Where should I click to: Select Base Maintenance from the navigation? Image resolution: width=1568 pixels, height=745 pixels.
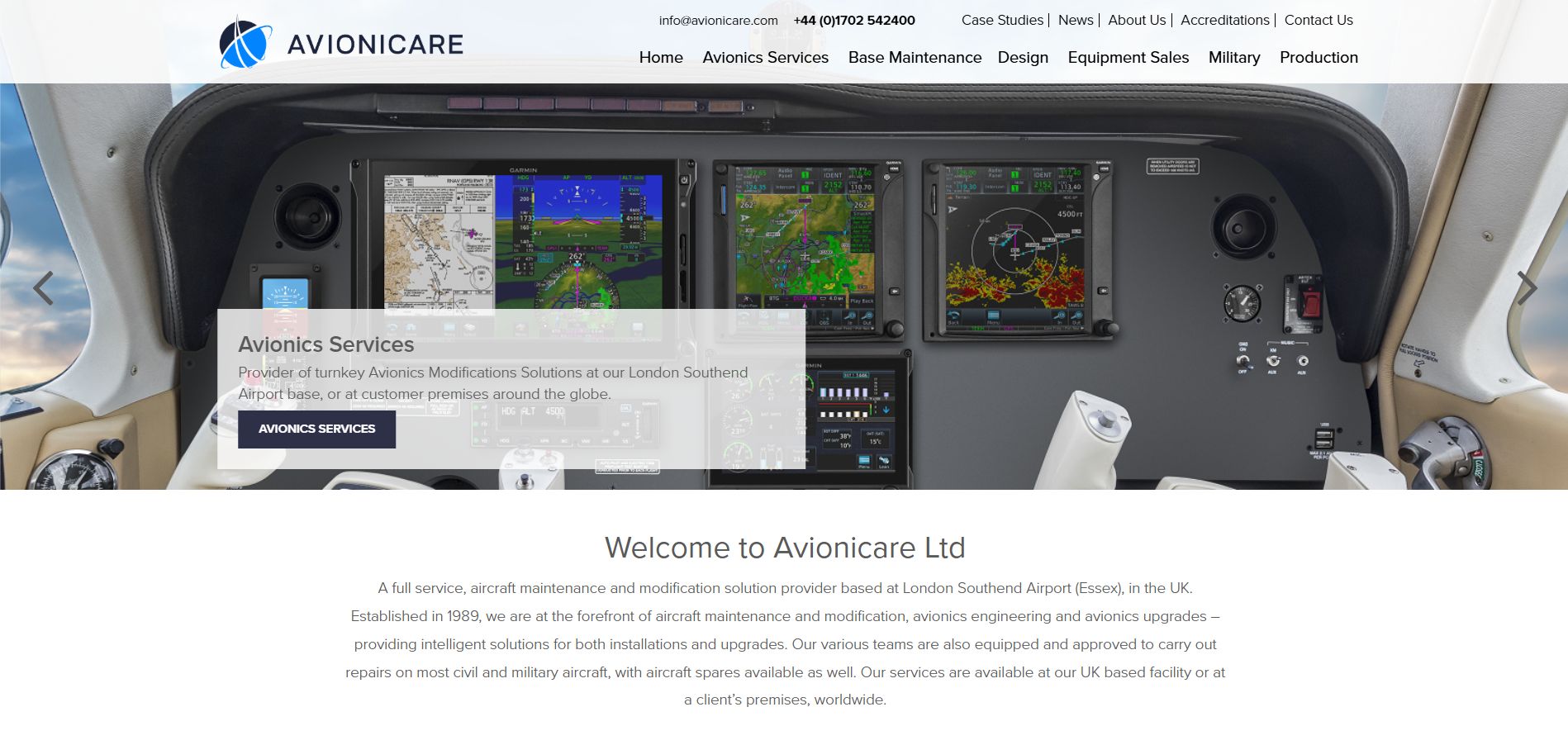click(x=915, y=58)
